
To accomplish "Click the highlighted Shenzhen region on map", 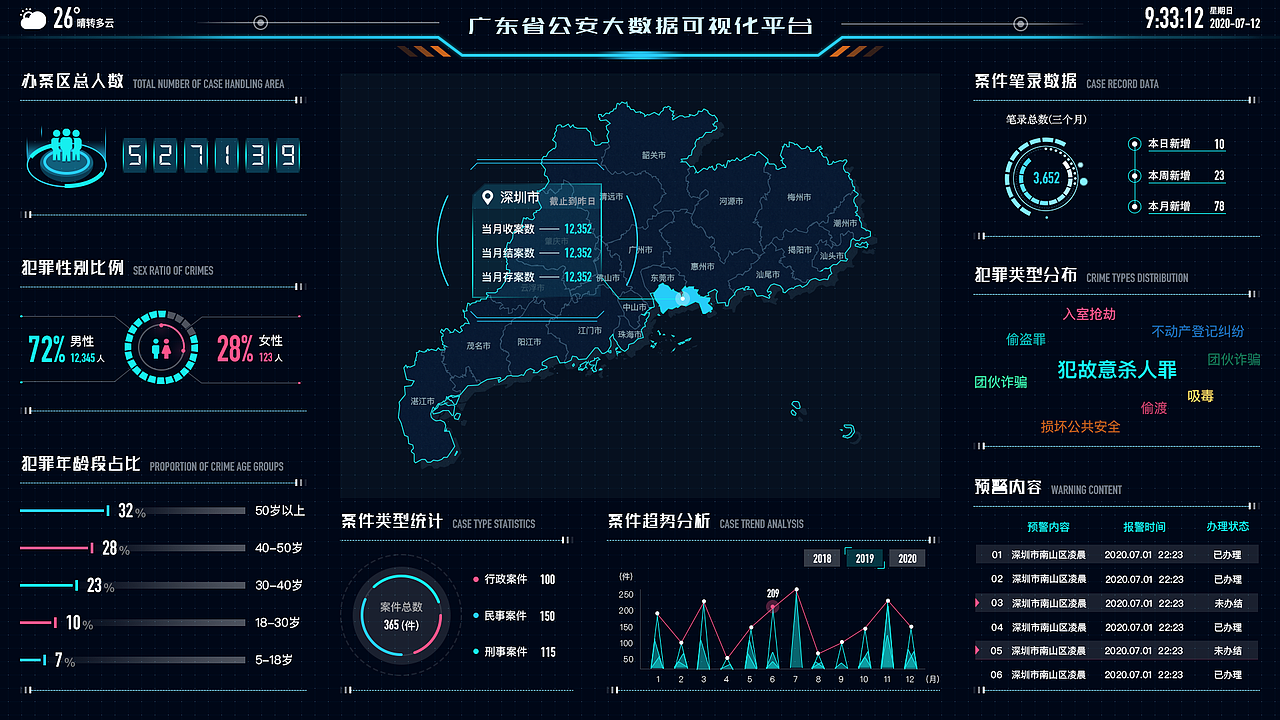I will (x=685, y=298).
